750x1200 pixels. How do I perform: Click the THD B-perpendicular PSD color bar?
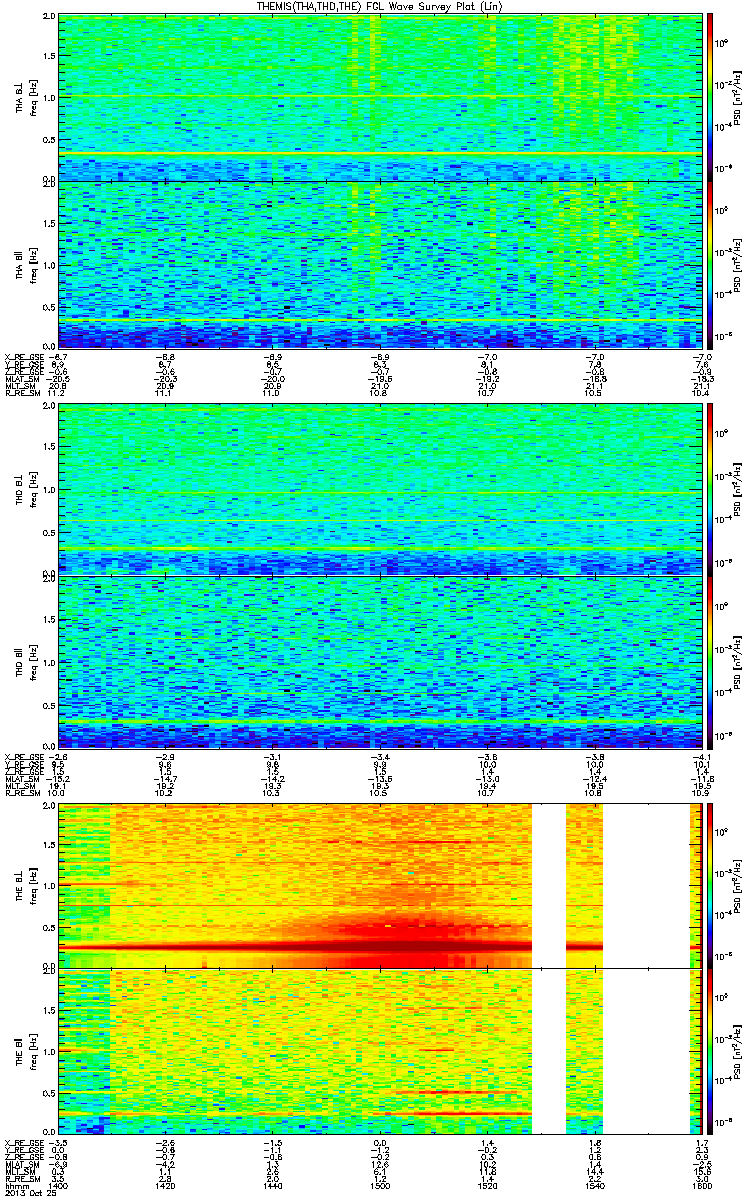pos(710,489)
